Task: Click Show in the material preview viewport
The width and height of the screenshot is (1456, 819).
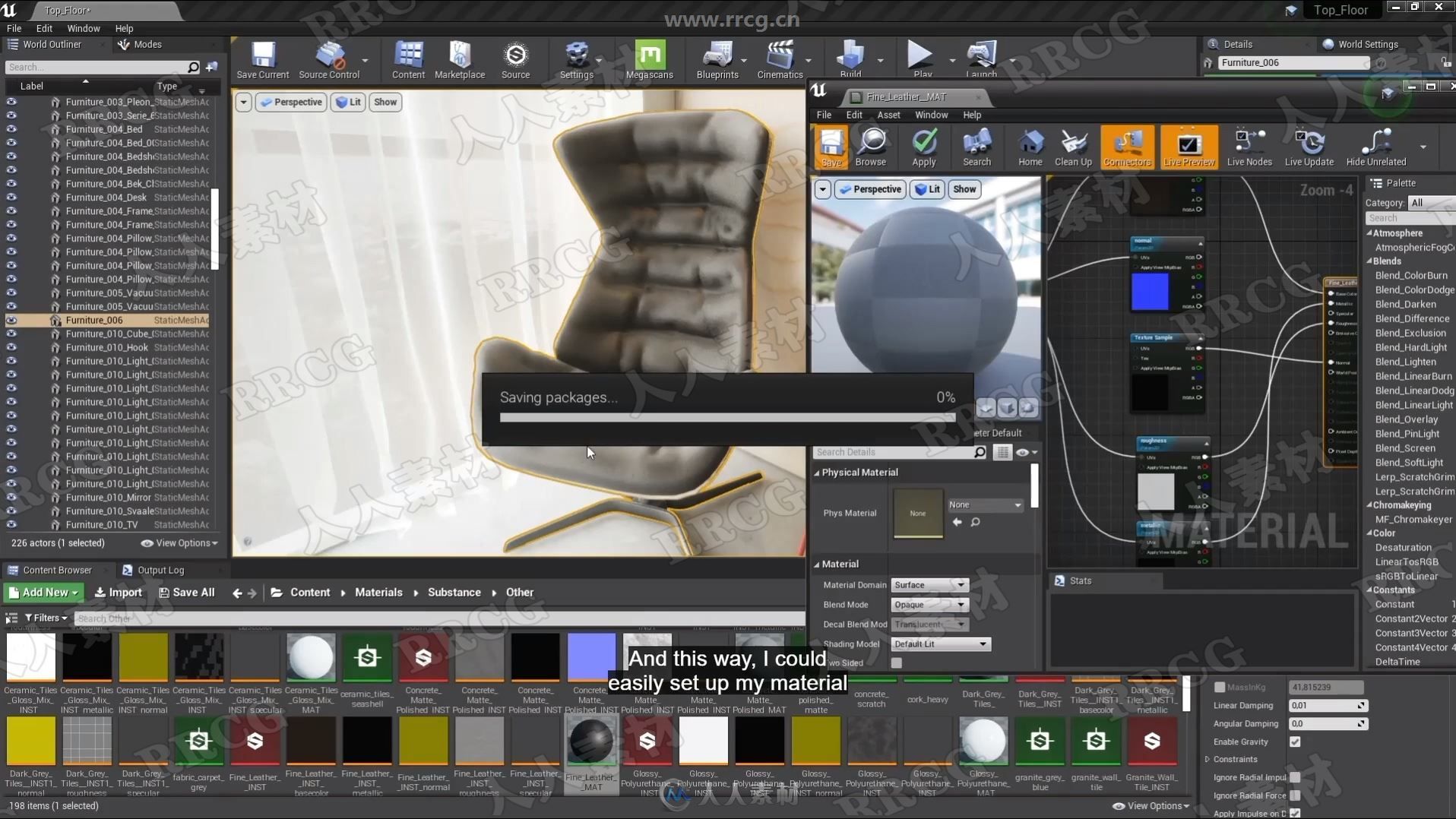Action: coord(964,189)
